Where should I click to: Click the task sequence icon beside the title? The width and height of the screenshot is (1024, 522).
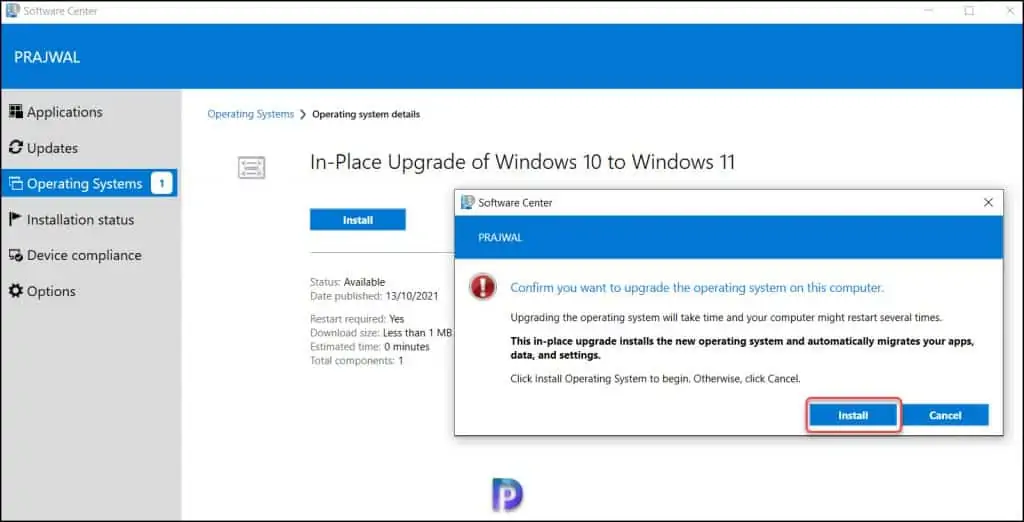pyautogui.click(x=251, y=167)
